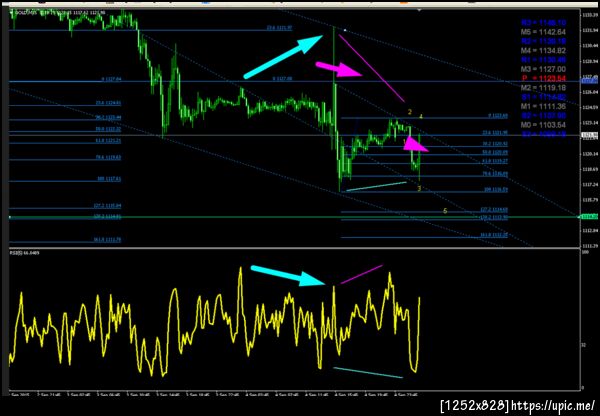600x416 pixels.
Task: Click the chart shift triangle marker at top
Action: 420,10
